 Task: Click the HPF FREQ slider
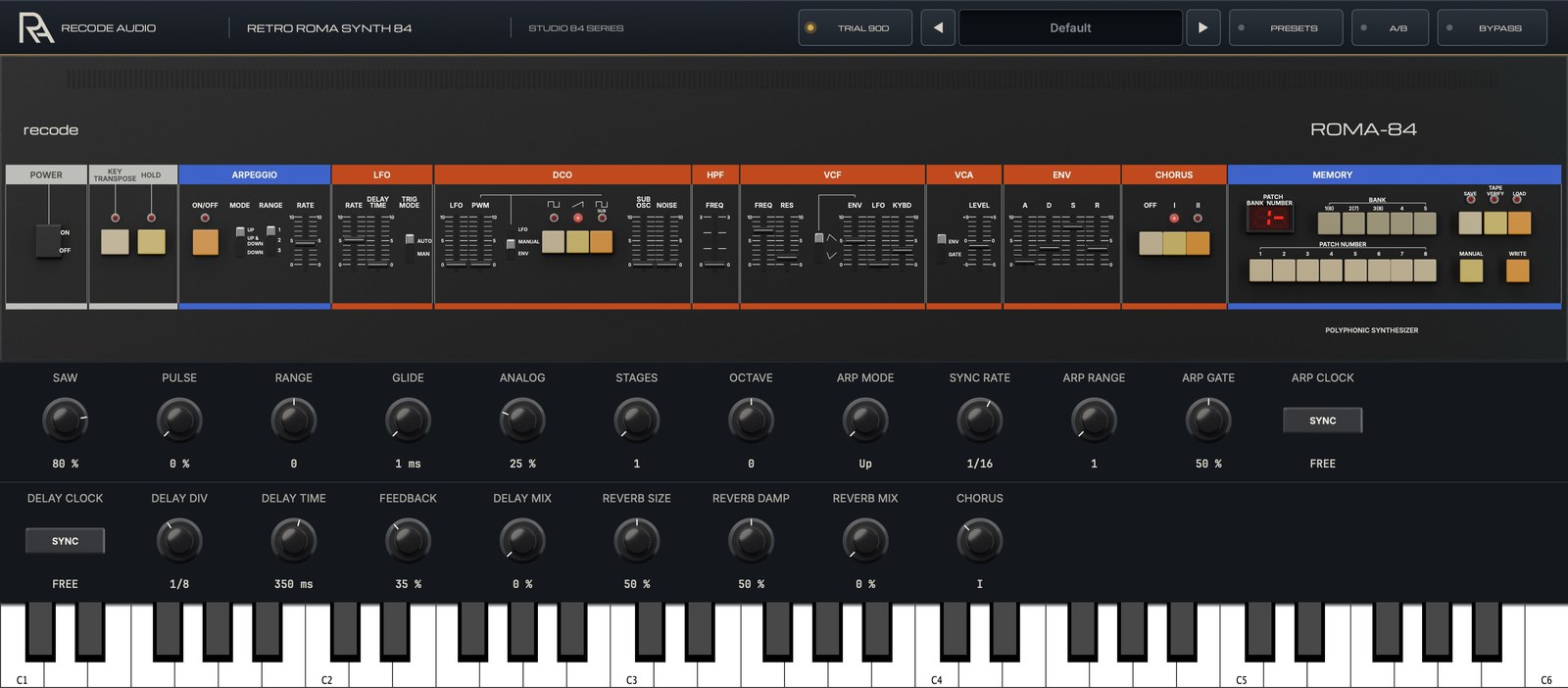pyautogui.click(x=714, y=240)
